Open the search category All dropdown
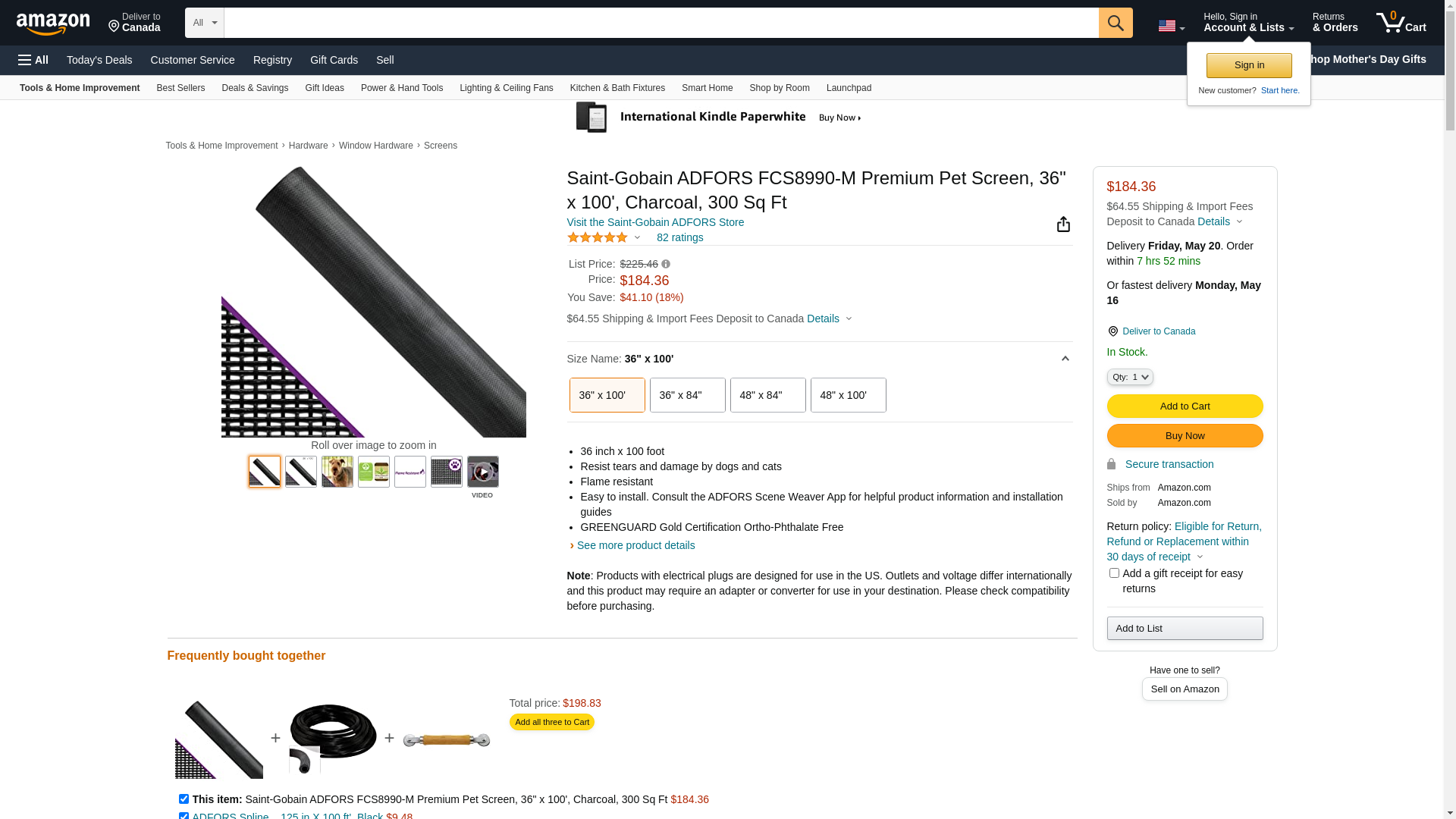1456x819 pixels. pos(205,23)
